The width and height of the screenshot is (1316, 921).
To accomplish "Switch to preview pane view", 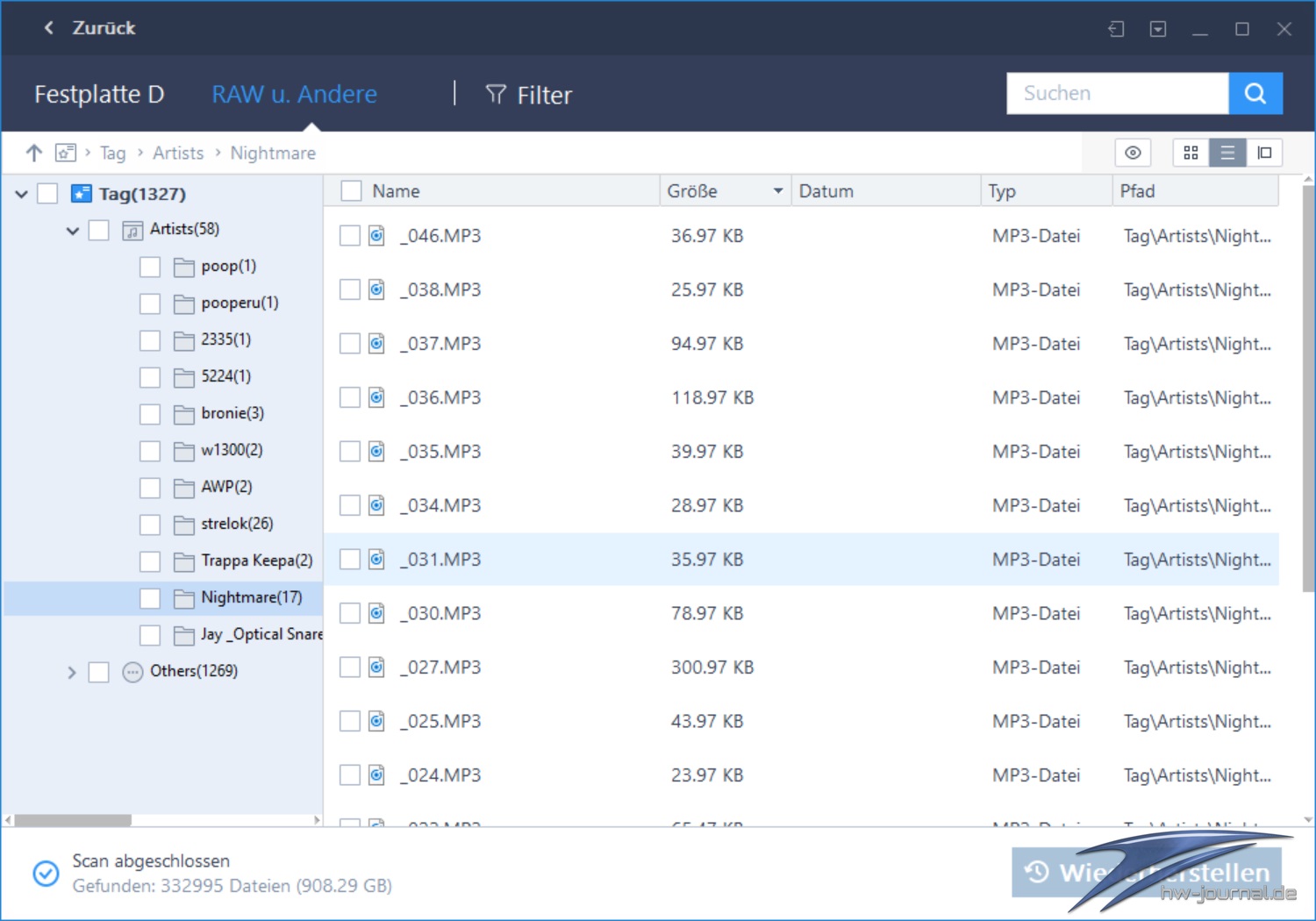I will coord(1264,153).
